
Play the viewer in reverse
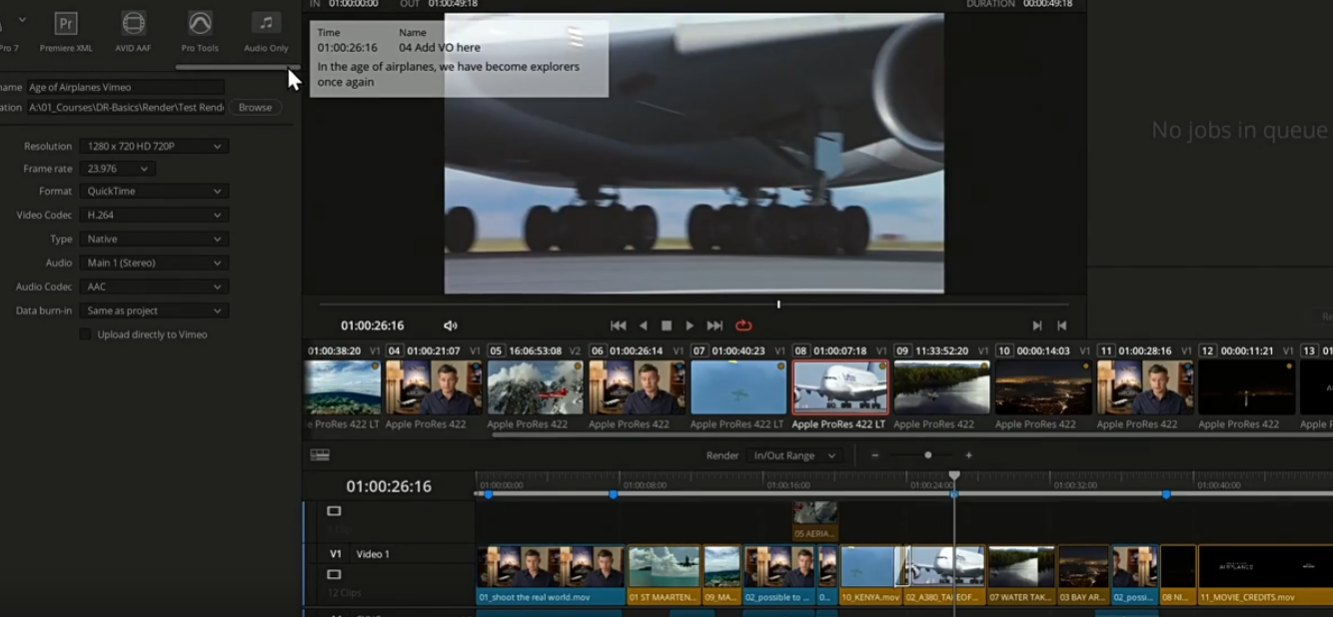click(643, 326)
